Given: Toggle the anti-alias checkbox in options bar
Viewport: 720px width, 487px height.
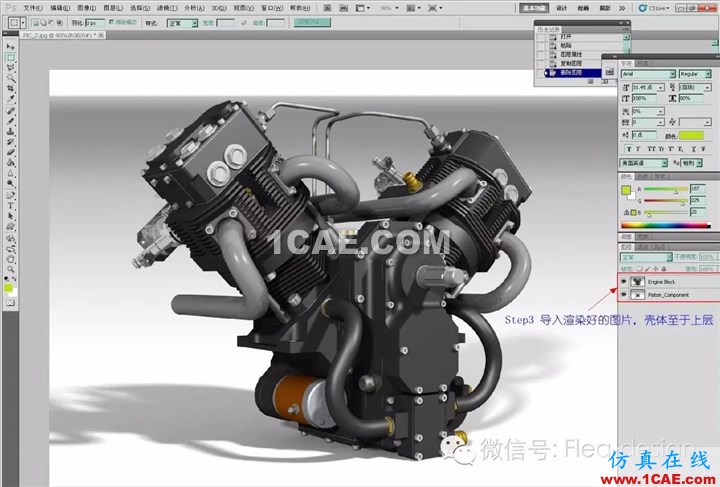Looking at the screenshot, I should coord(111,22).
